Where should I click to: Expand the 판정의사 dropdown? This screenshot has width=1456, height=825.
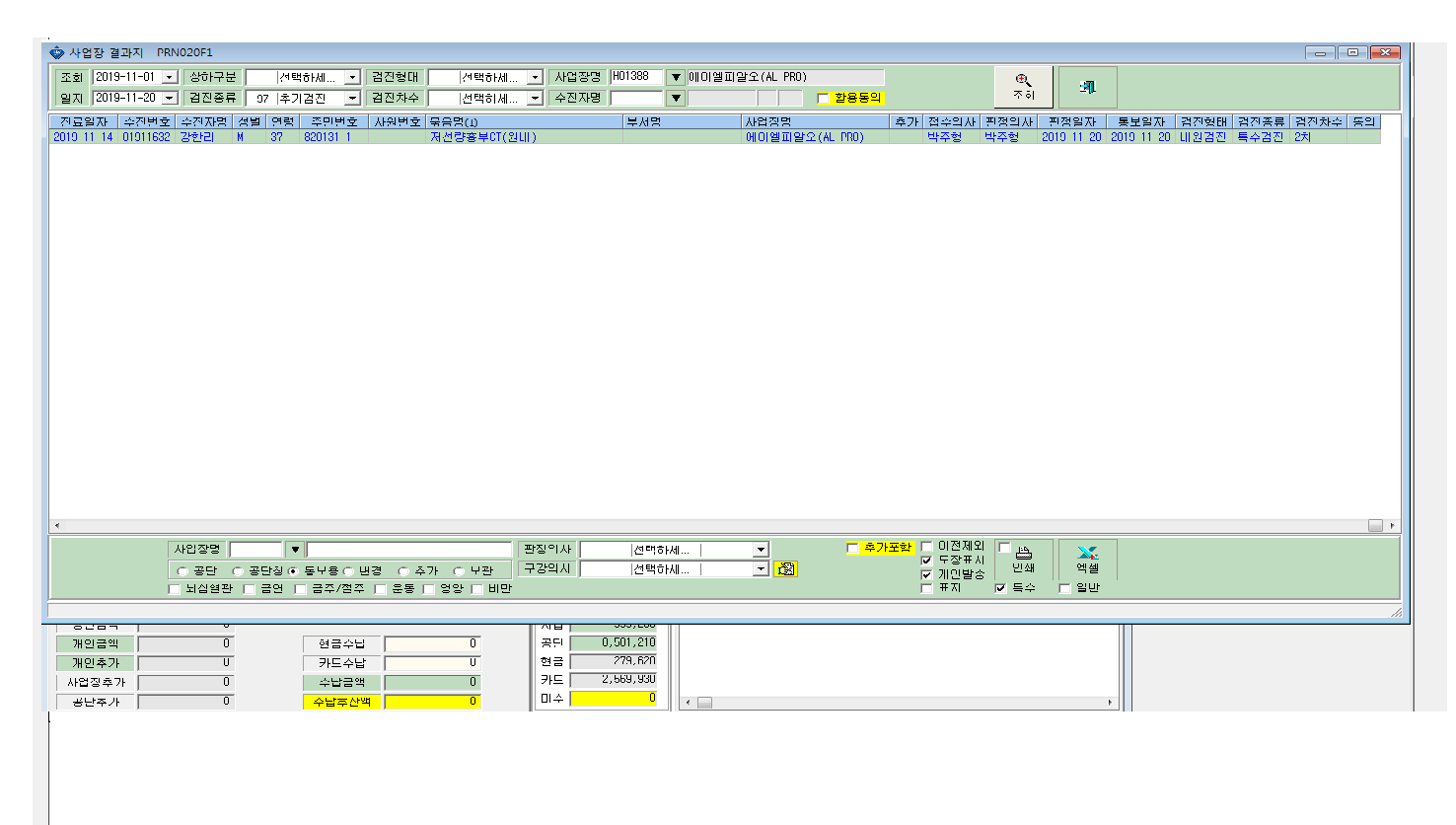[761, 550]
